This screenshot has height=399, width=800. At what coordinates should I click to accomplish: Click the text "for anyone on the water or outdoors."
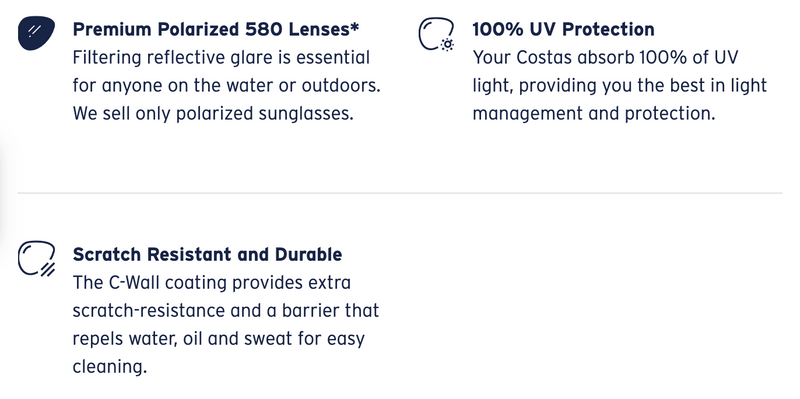pyautogui.click(x=227, y=85)
